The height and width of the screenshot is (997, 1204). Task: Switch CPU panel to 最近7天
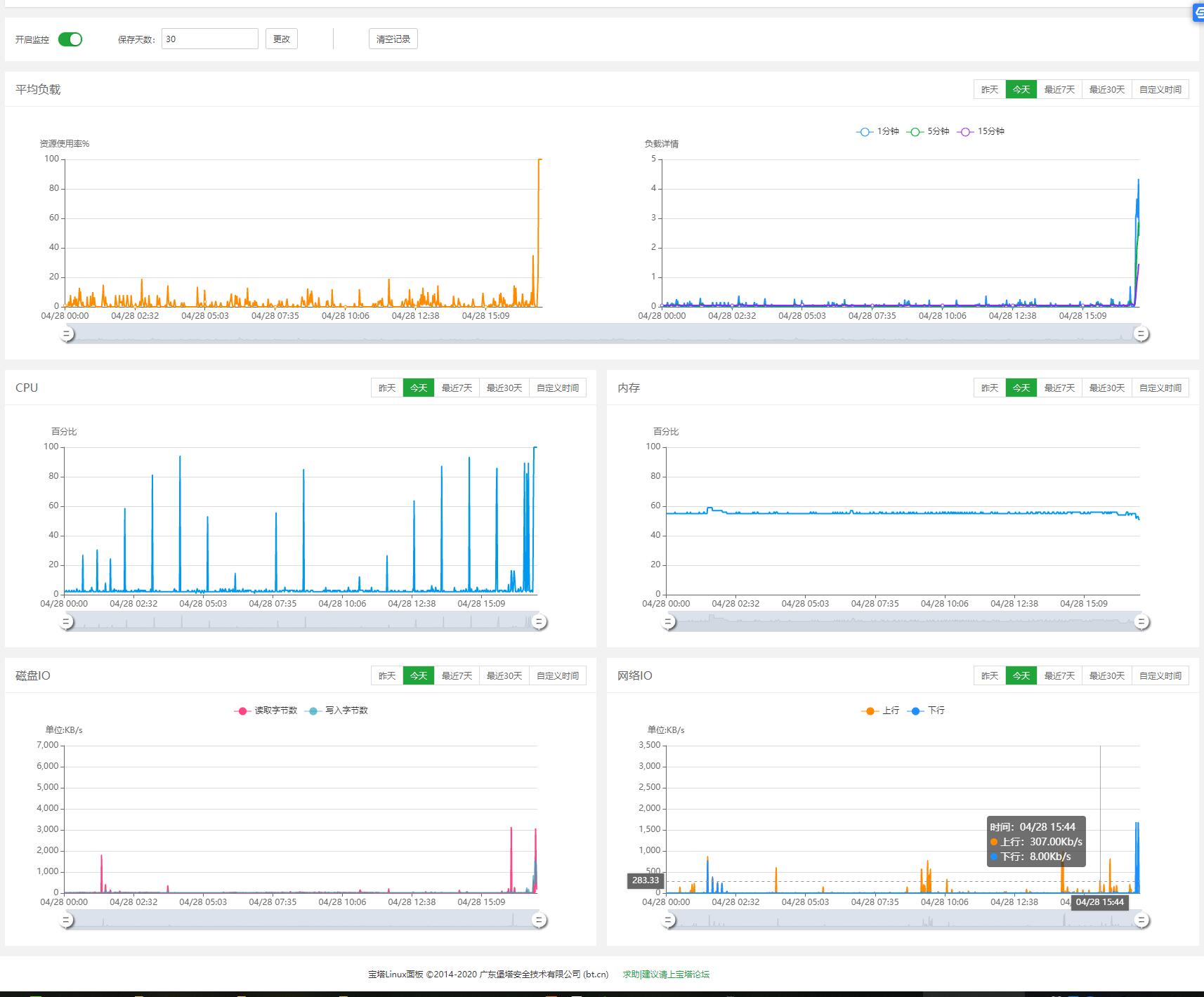click(x=457, y=388)
